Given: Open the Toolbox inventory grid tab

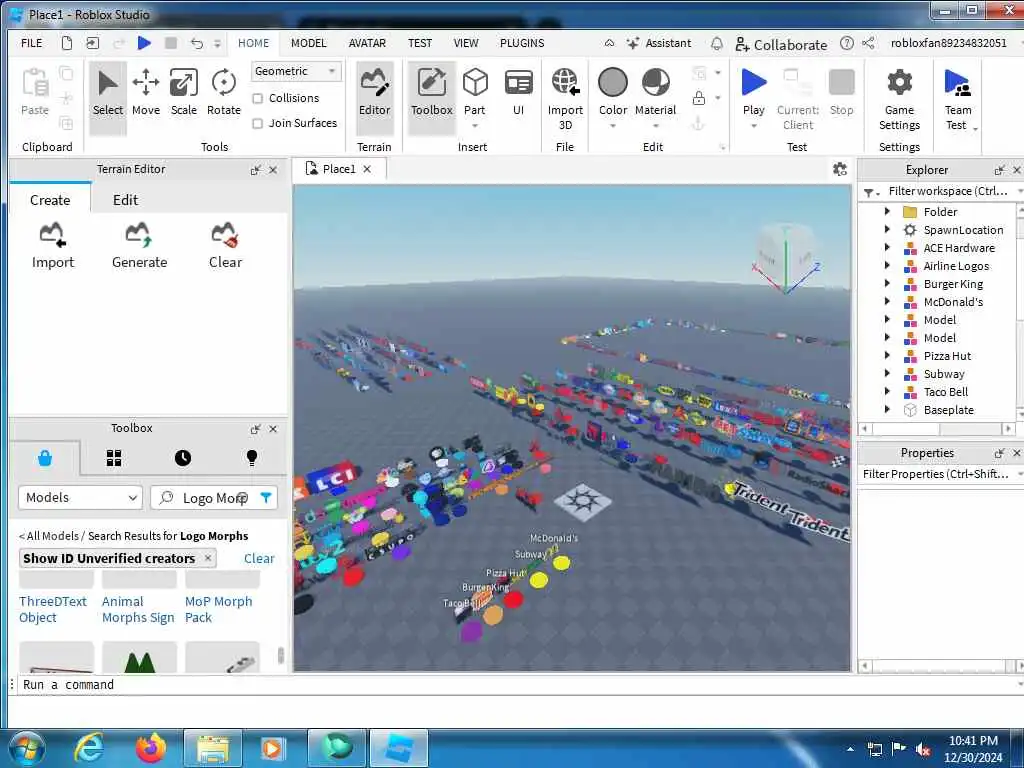Looking at the screenshot, I should tap(114, 458).
